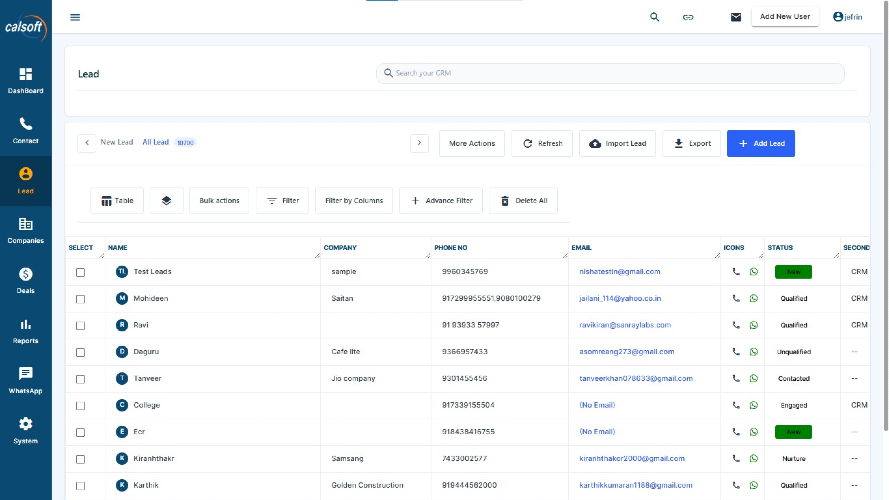Click the layers stack icon button

tap(166, 201)
